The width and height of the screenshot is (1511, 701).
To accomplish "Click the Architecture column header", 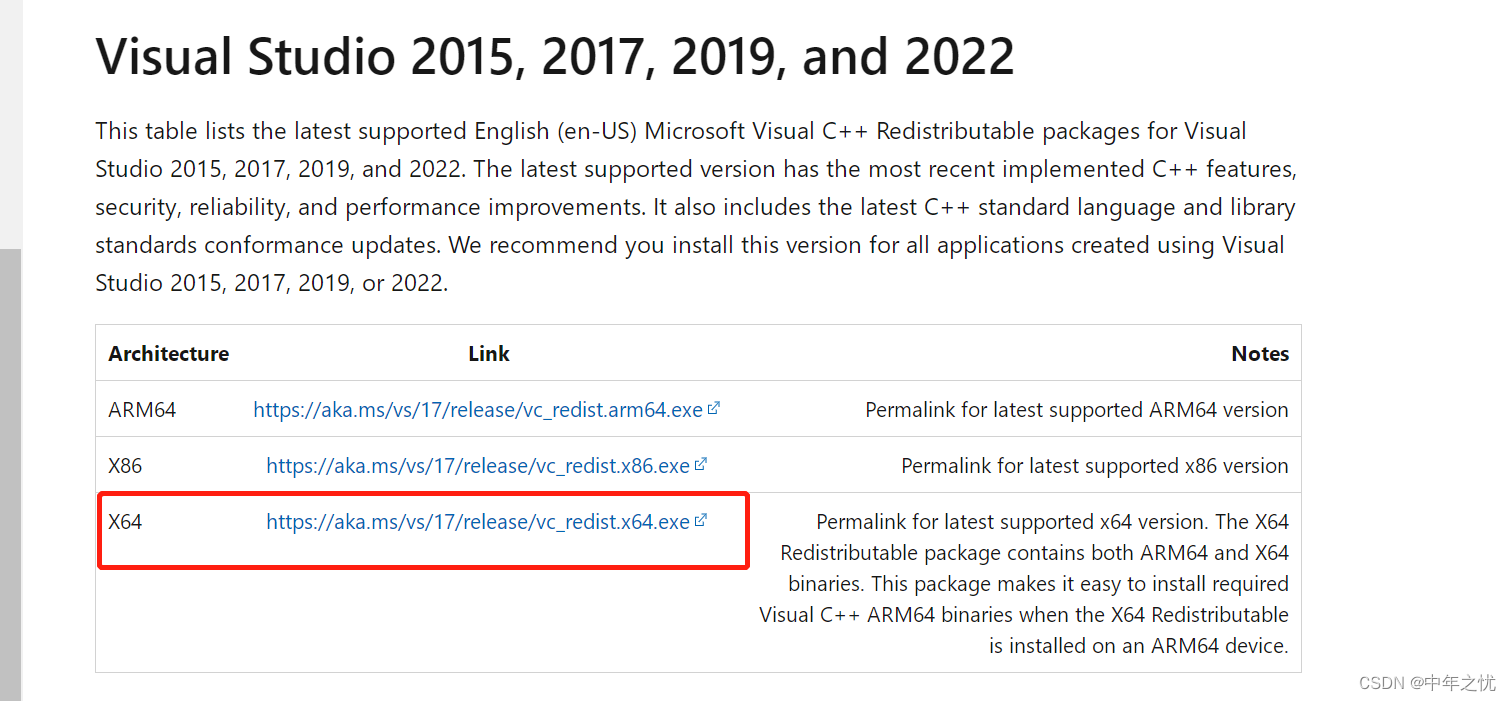I will (x=169, y=353).
